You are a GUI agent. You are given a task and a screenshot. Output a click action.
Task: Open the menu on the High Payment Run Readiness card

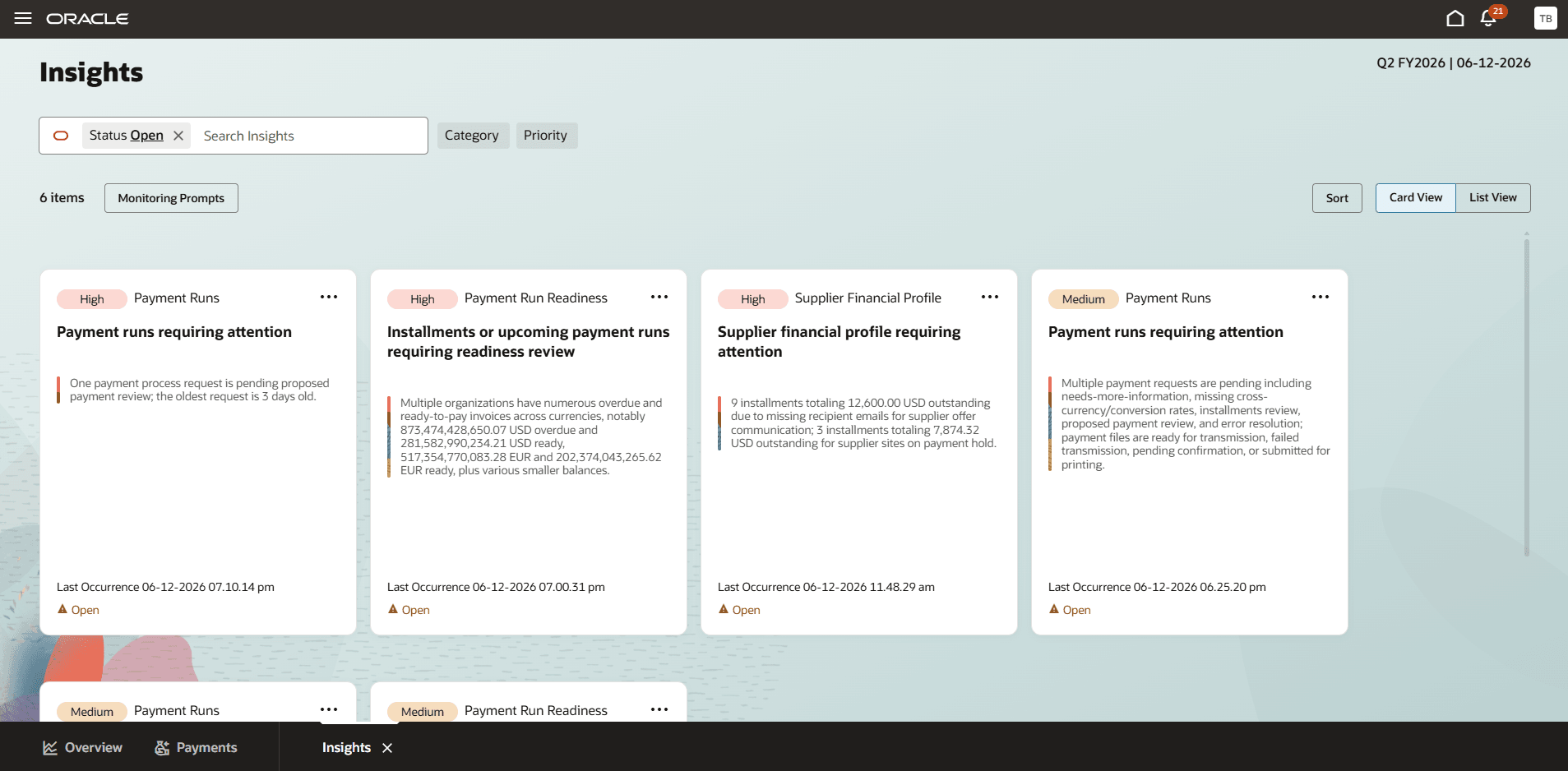pos(659,297)
